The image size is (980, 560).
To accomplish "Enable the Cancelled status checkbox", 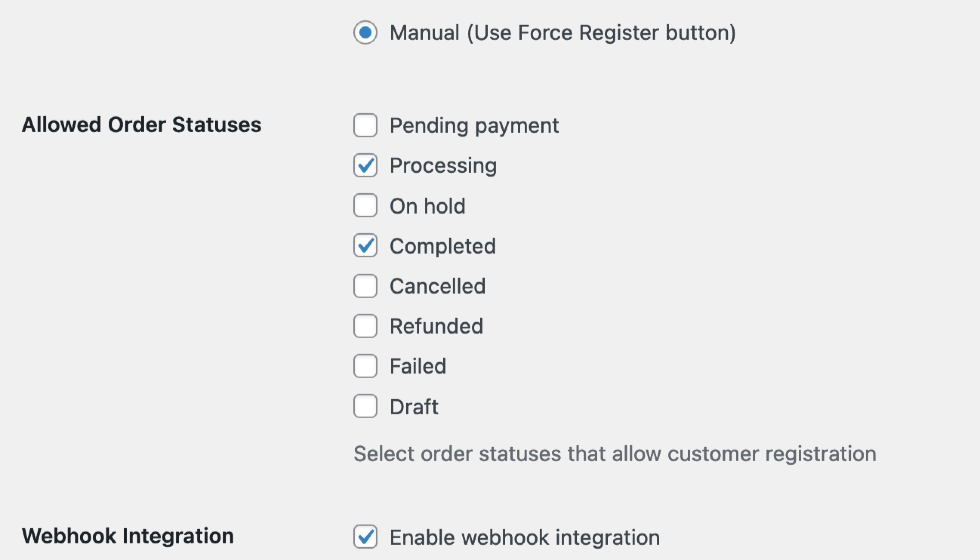I will pos(365,286).
